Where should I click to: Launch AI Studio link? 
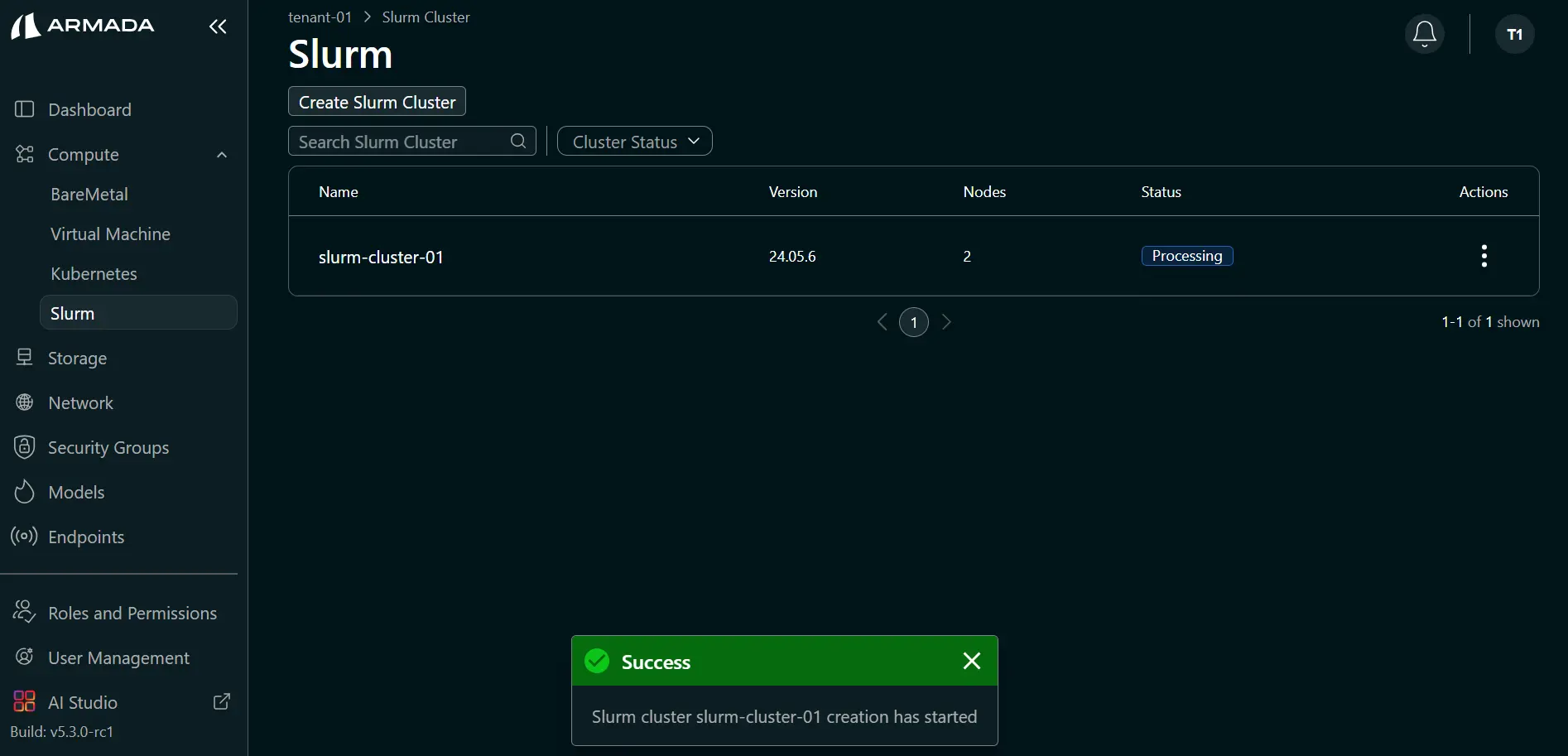83,702
